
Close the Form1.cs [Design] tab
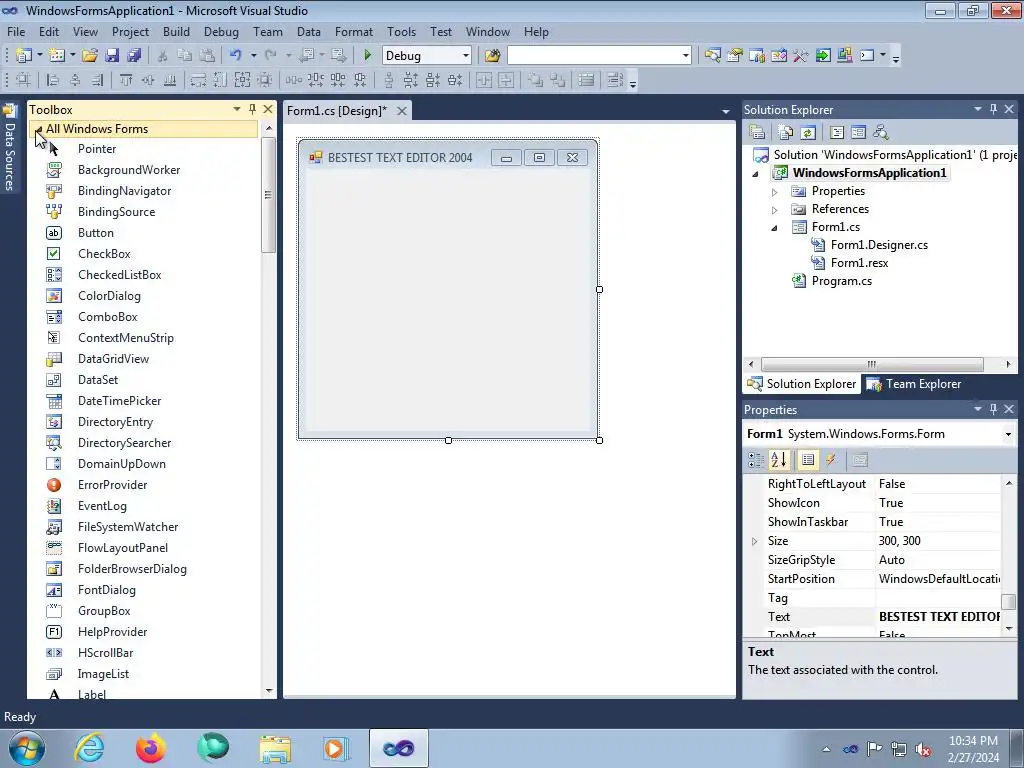point(402,111)
